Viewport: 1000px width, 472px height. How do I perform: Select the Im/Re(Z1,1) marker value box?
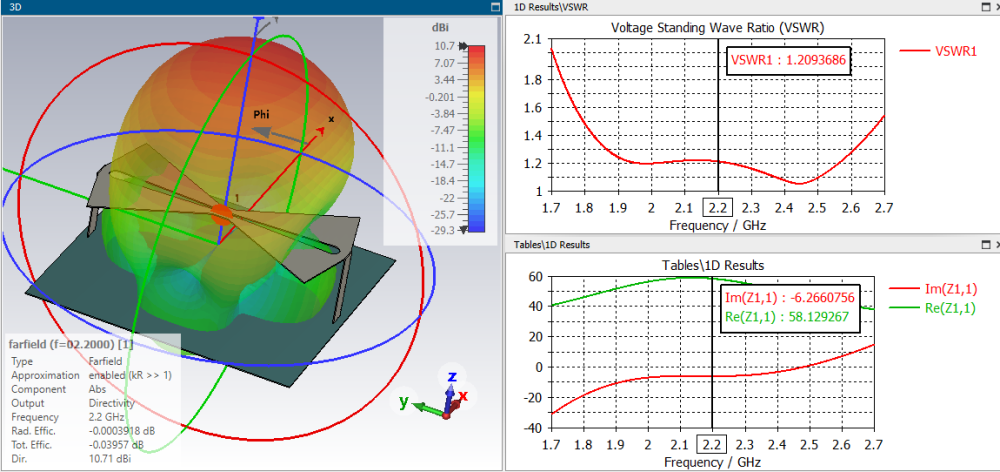[x=790, y=309]
